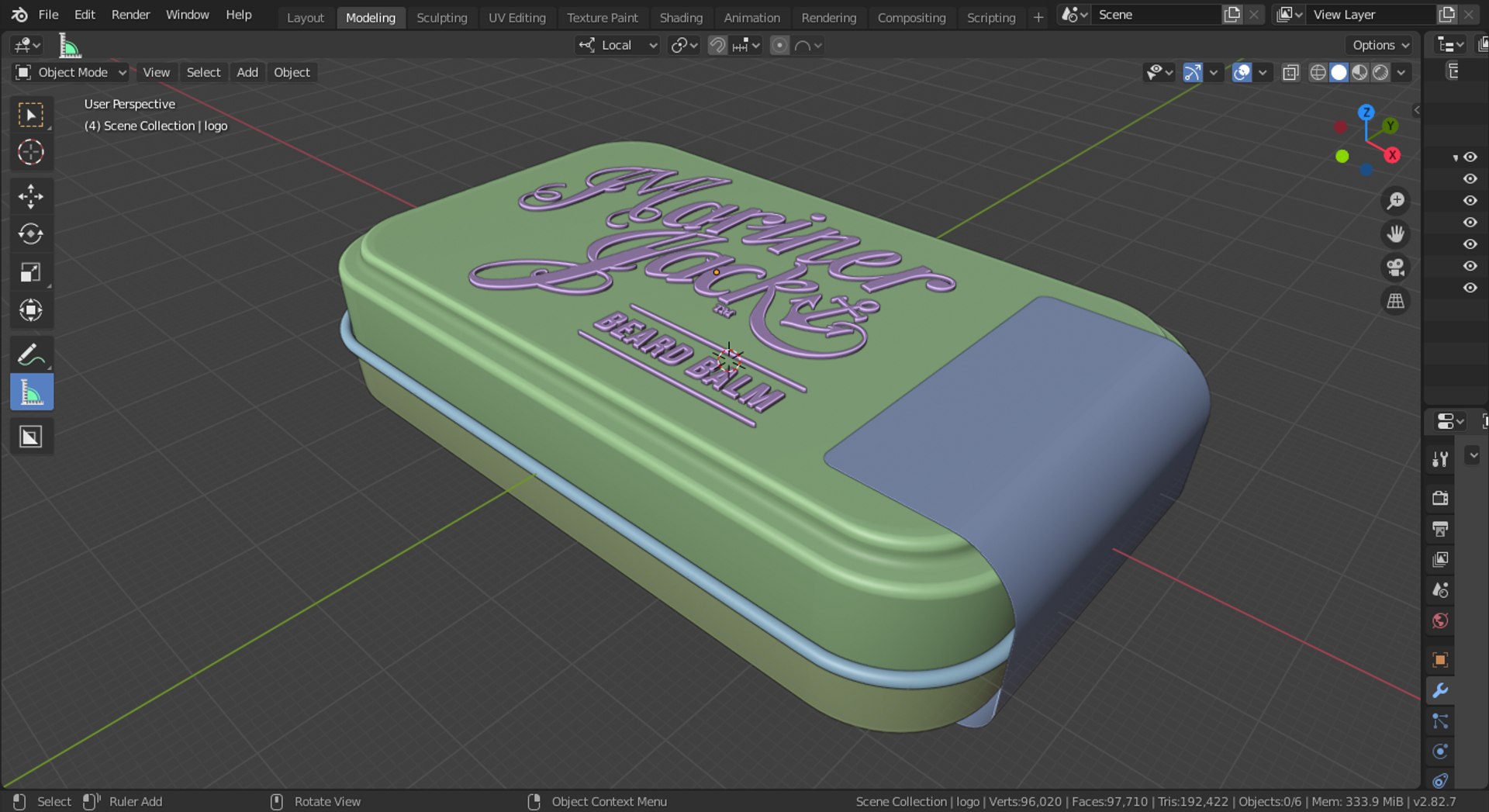Select the Move tool
Image resolution: width=1489 pixels, height=812 pixels.
(x=31, y=196)
